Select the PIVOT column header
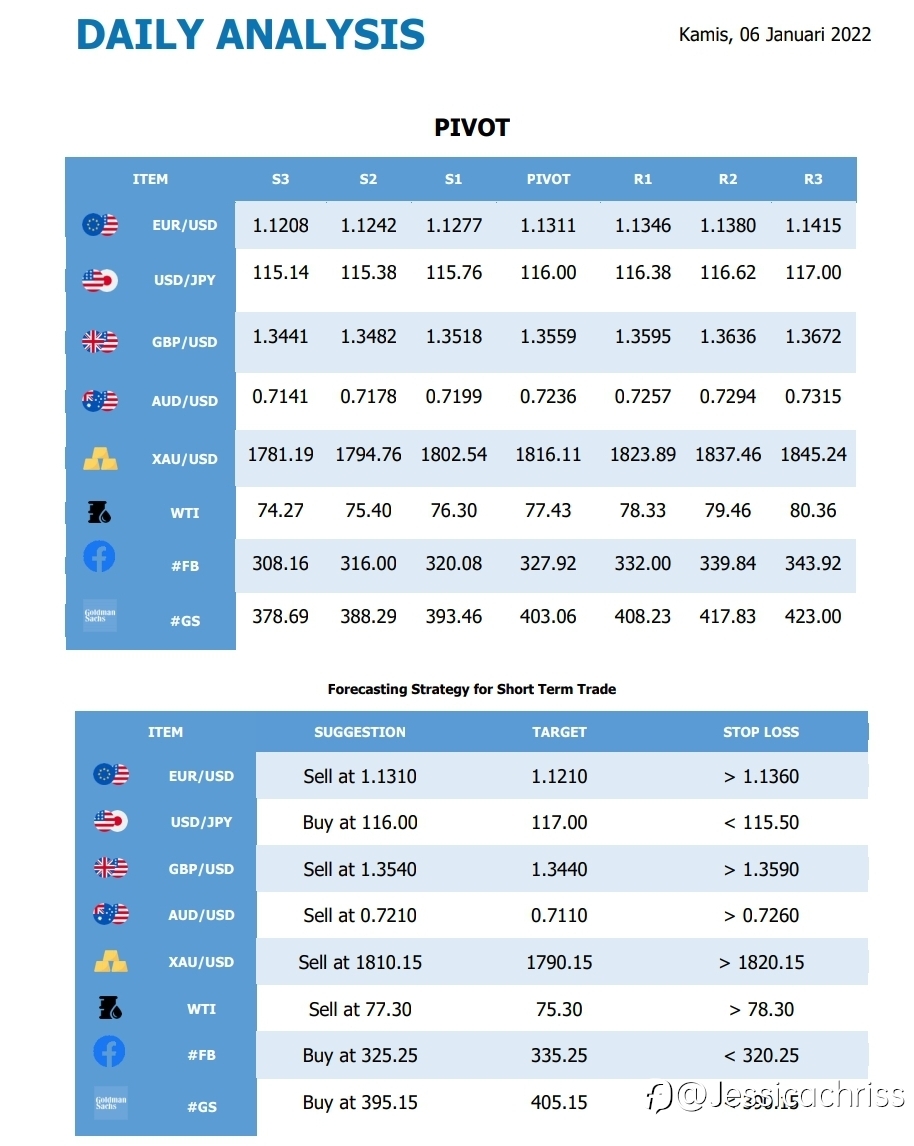Image resolution: width=914 pixels, height=1146 pixels. [x=548, y=179]
